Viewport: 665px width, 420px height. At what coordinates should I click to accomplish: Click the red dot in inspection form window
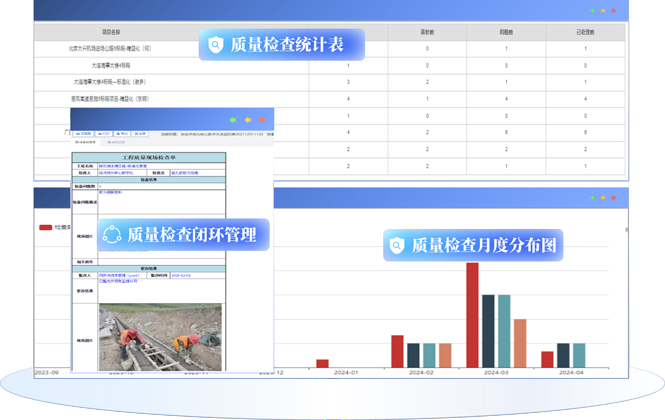261,120
